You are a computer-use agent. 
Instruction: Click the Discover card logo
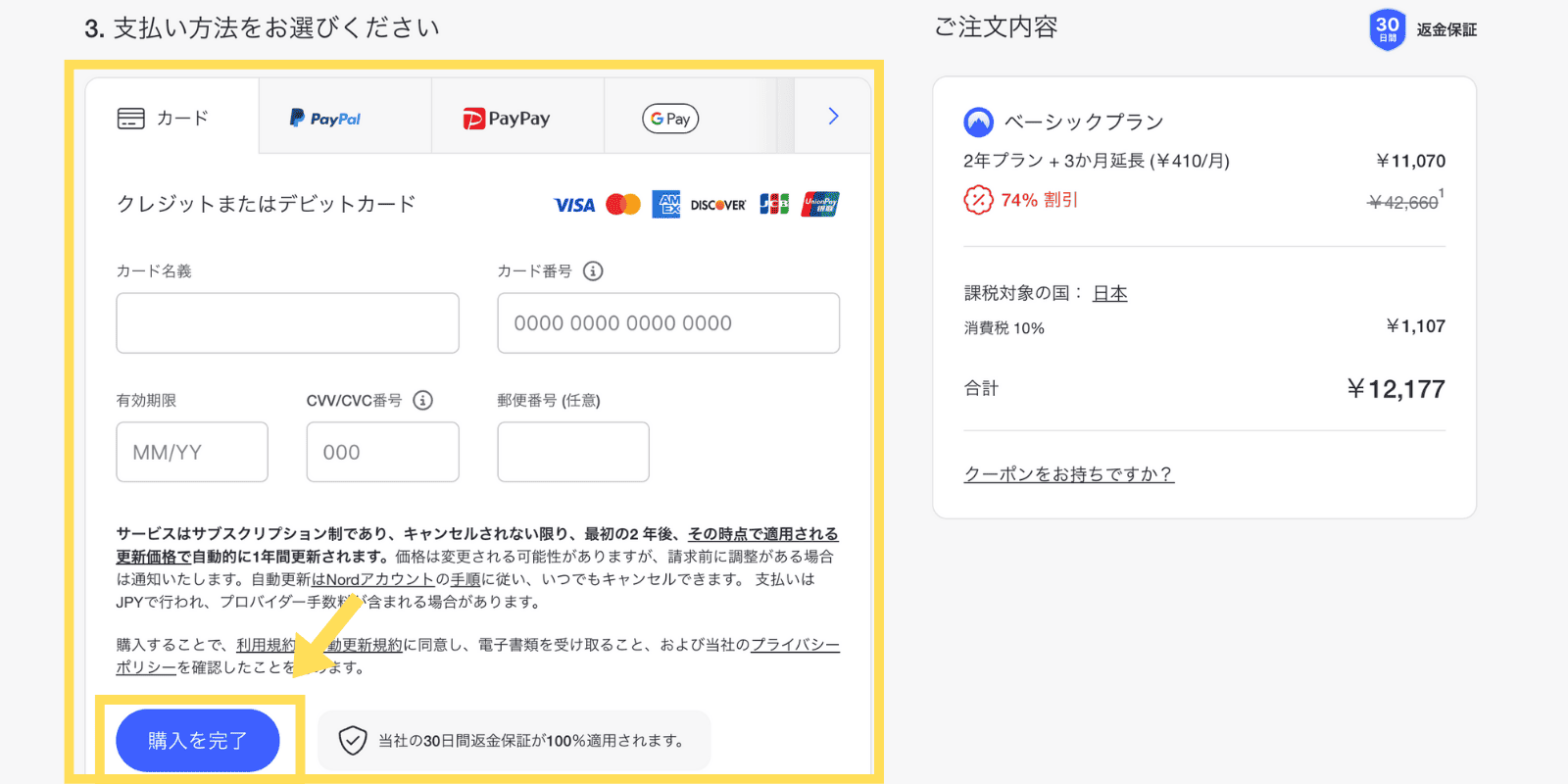click(x=718, y=205)
